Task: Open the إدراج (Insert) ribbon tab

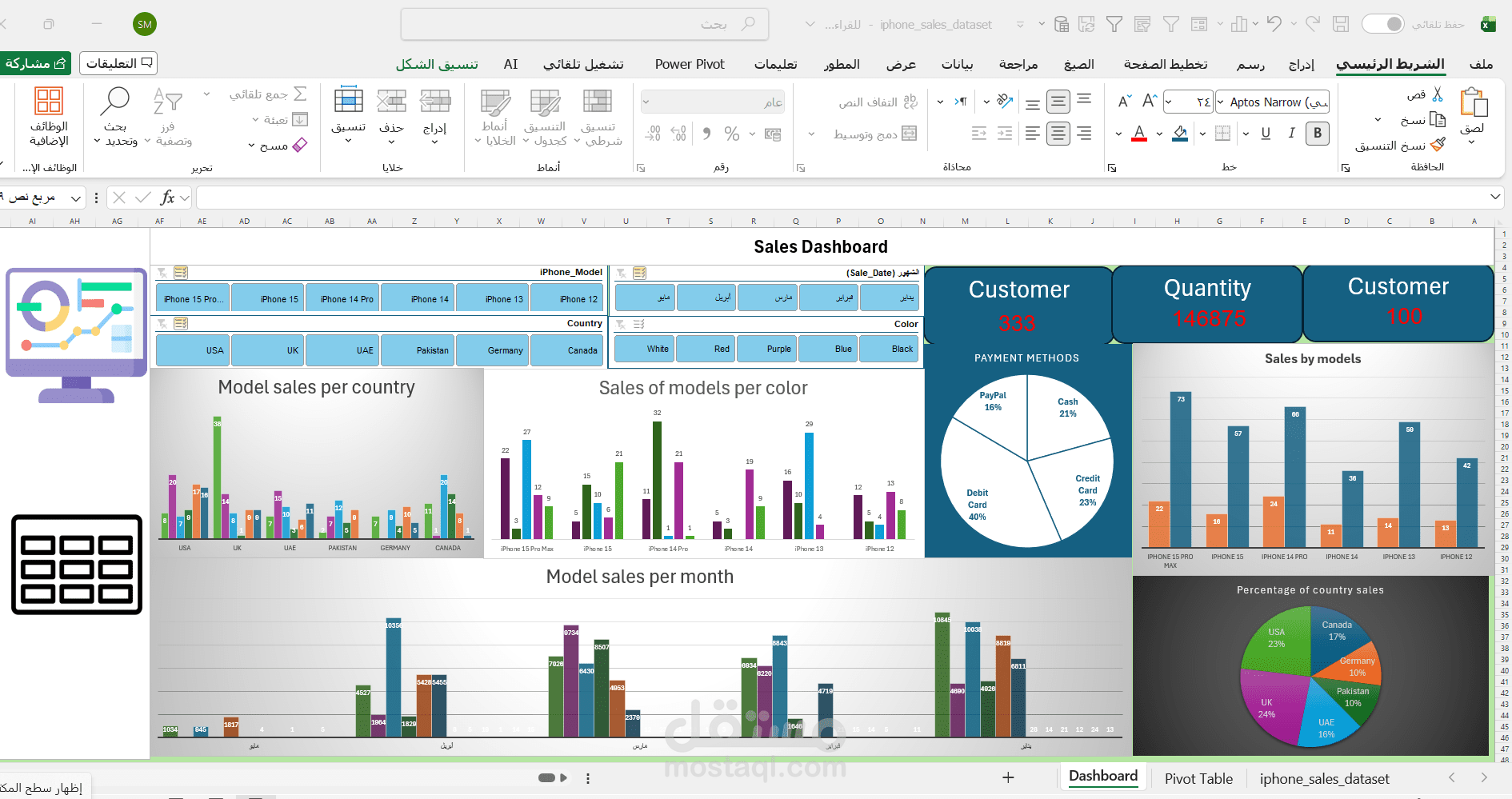Action: point(1302,64)
